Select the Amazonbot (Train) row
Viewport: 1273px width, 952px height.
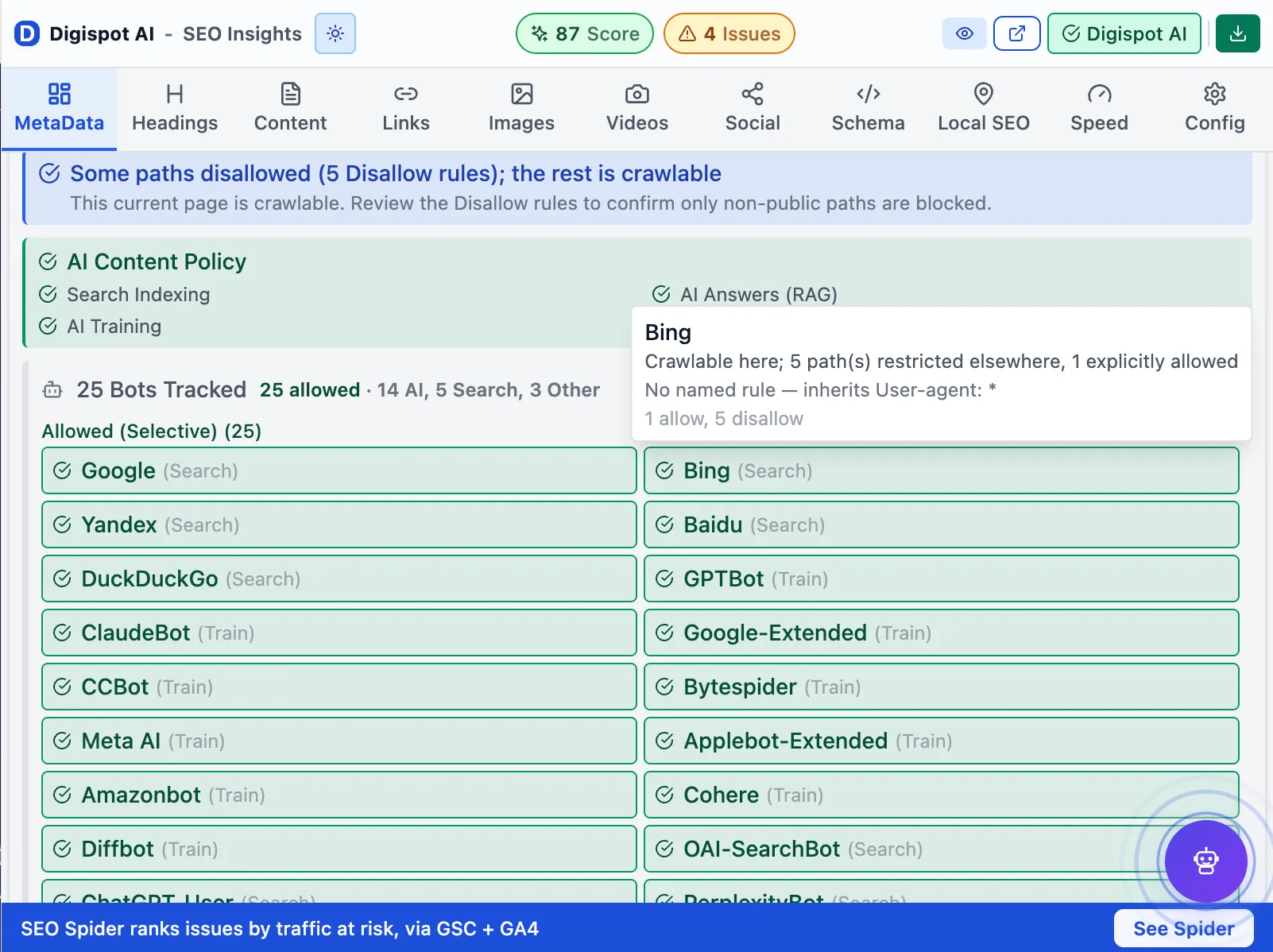coord(339,795)
